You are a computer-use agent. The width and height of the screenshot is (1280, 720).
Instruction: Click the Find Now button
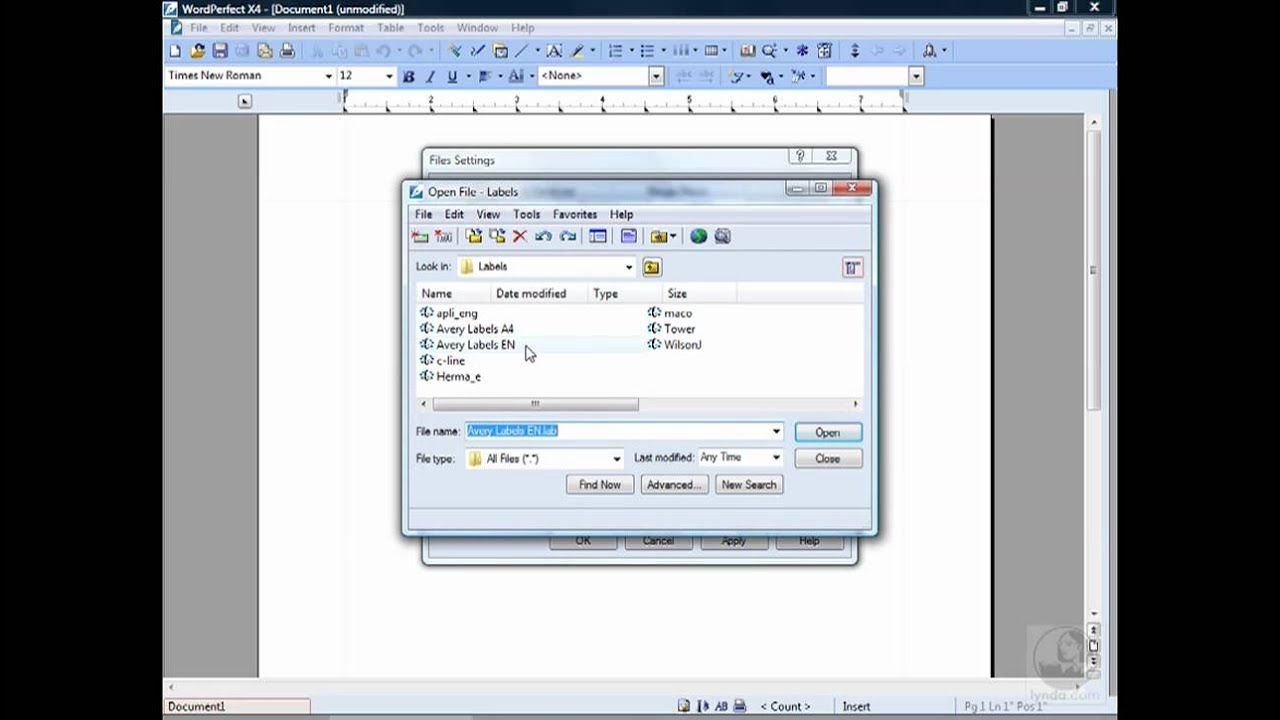pyautogui.click(x=600, y=485)
